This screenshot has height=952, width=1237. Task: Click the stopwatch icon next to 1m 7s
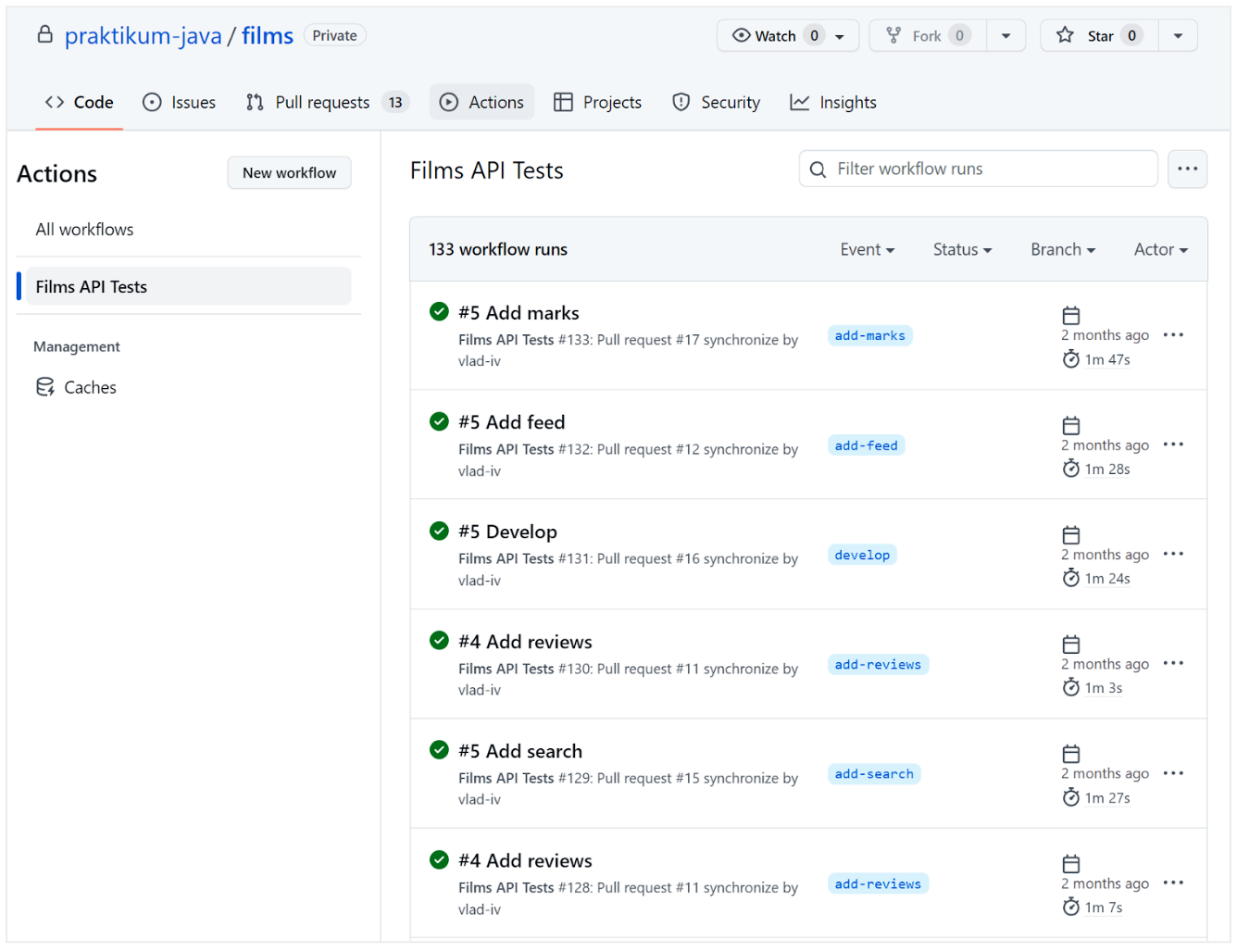click(x=1071, y=907)
